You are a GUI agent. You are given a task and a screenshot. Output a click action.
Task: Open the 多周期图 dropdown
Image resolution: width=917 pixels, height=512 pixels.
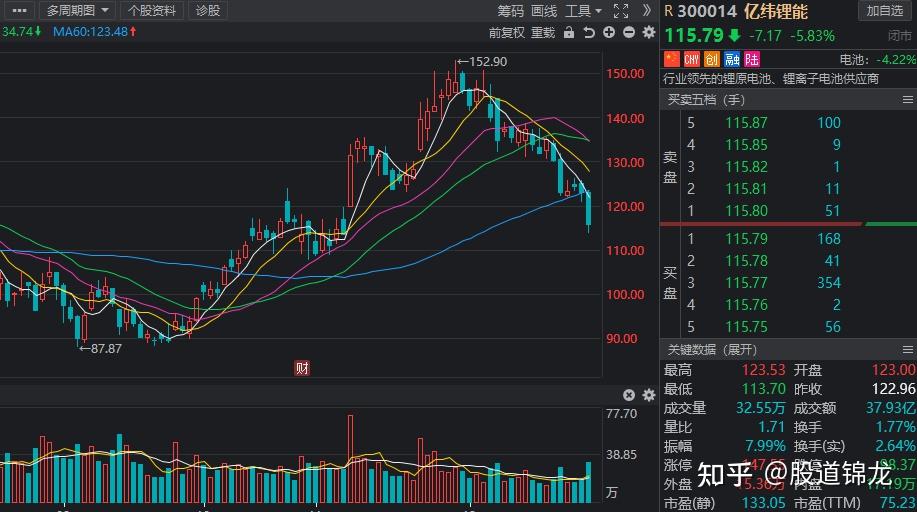[x=77, y=10]
